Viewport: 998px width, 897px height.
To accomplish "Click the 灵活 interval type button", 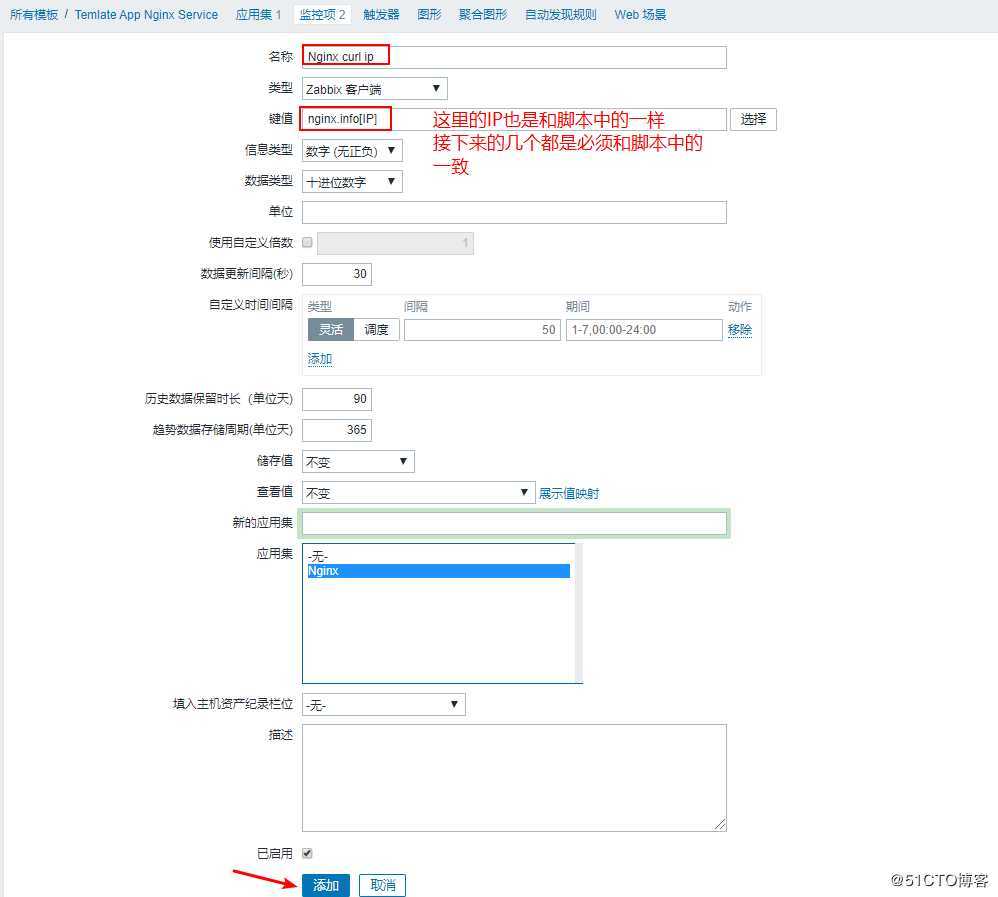I will coord(330,329).
